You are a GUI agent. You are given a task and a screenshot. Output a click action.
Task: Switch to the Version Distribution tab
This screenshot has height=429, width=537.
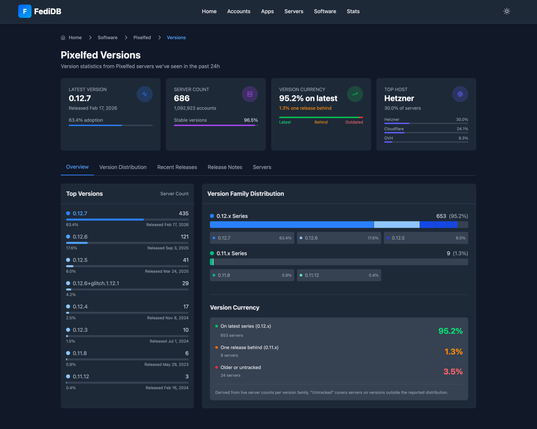click(x=123, y=167)
